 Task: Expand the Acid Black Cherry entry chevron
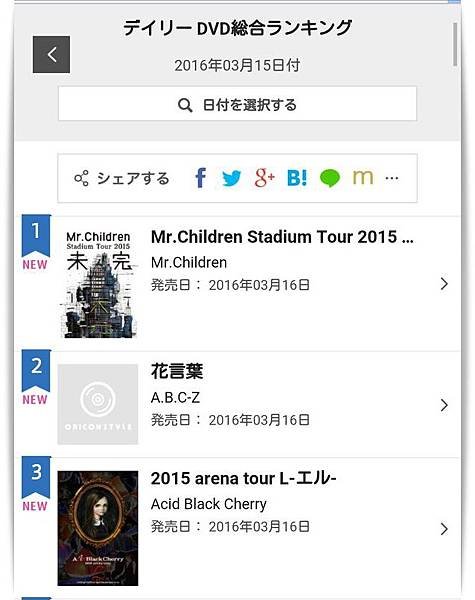[444, 529]
